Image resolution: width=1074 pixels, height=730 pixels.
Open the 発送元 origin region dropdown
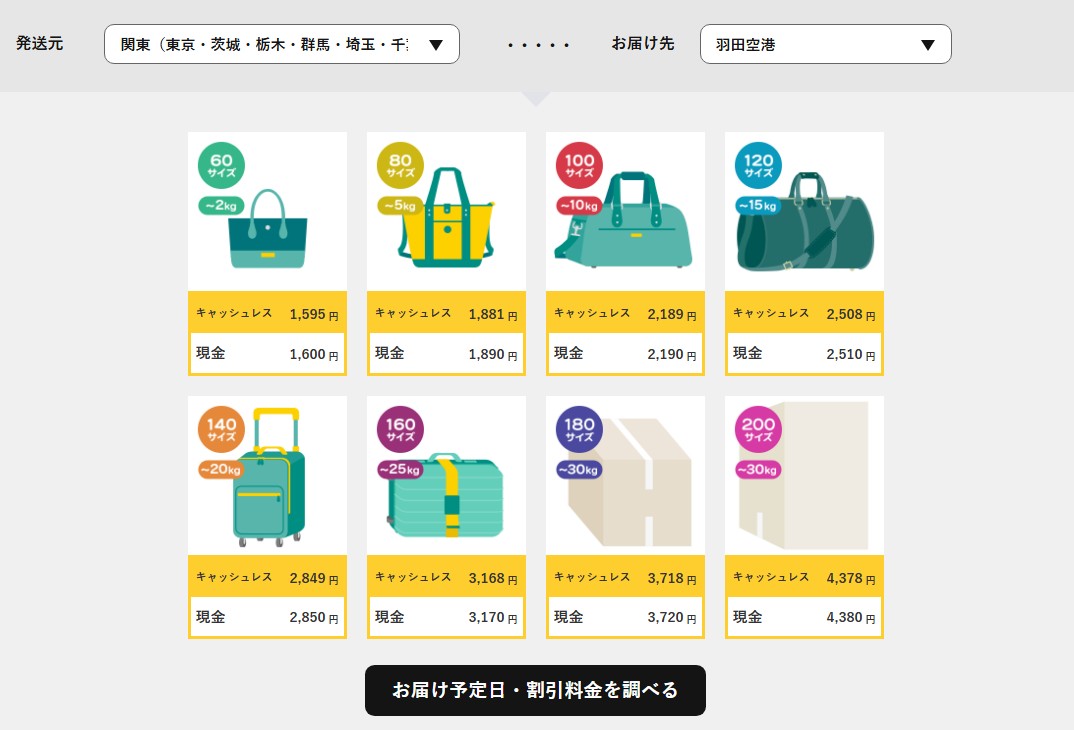click(x=281, y=45)
